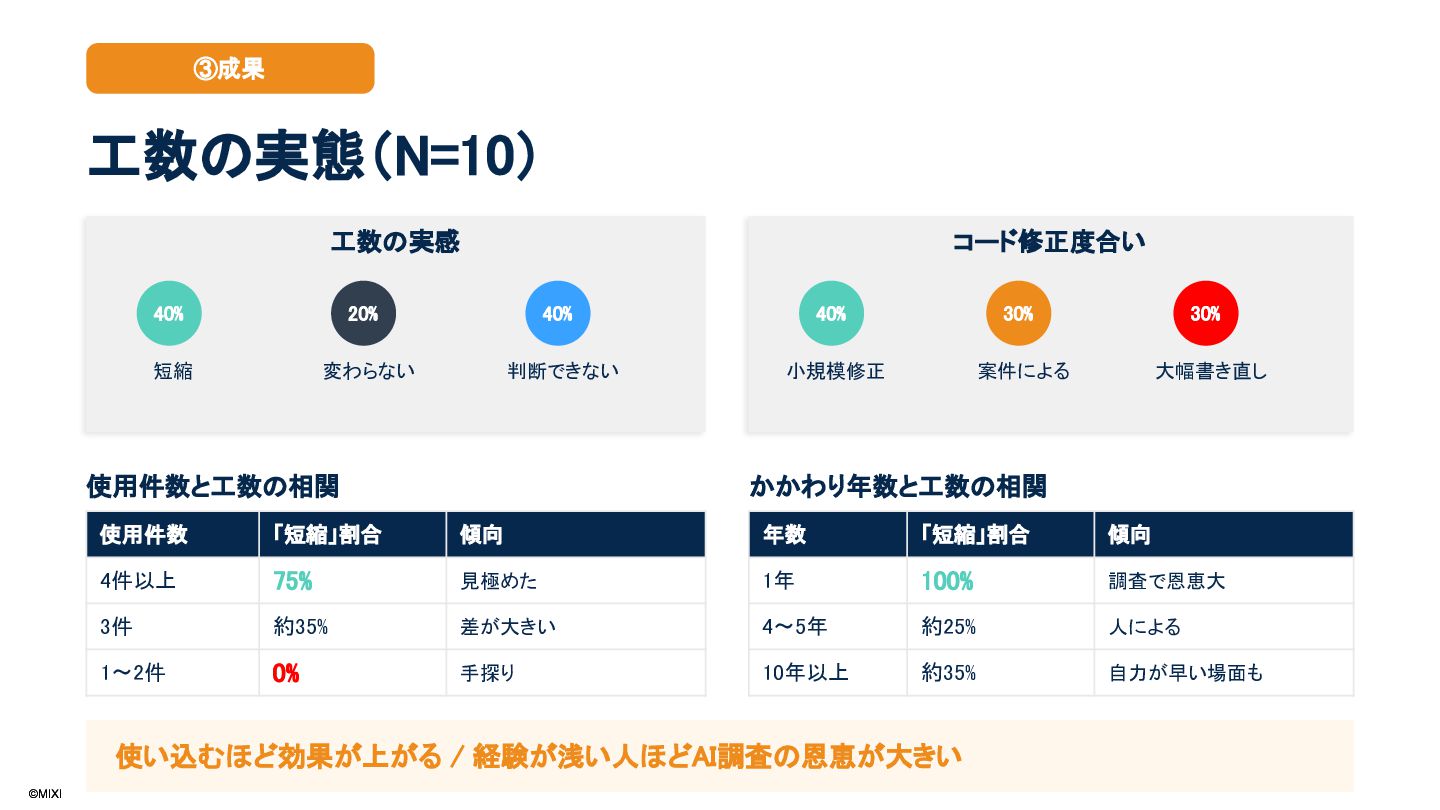
Task: Click the orange 30% circle above 案件による
Action: [x=1018, y=314]
